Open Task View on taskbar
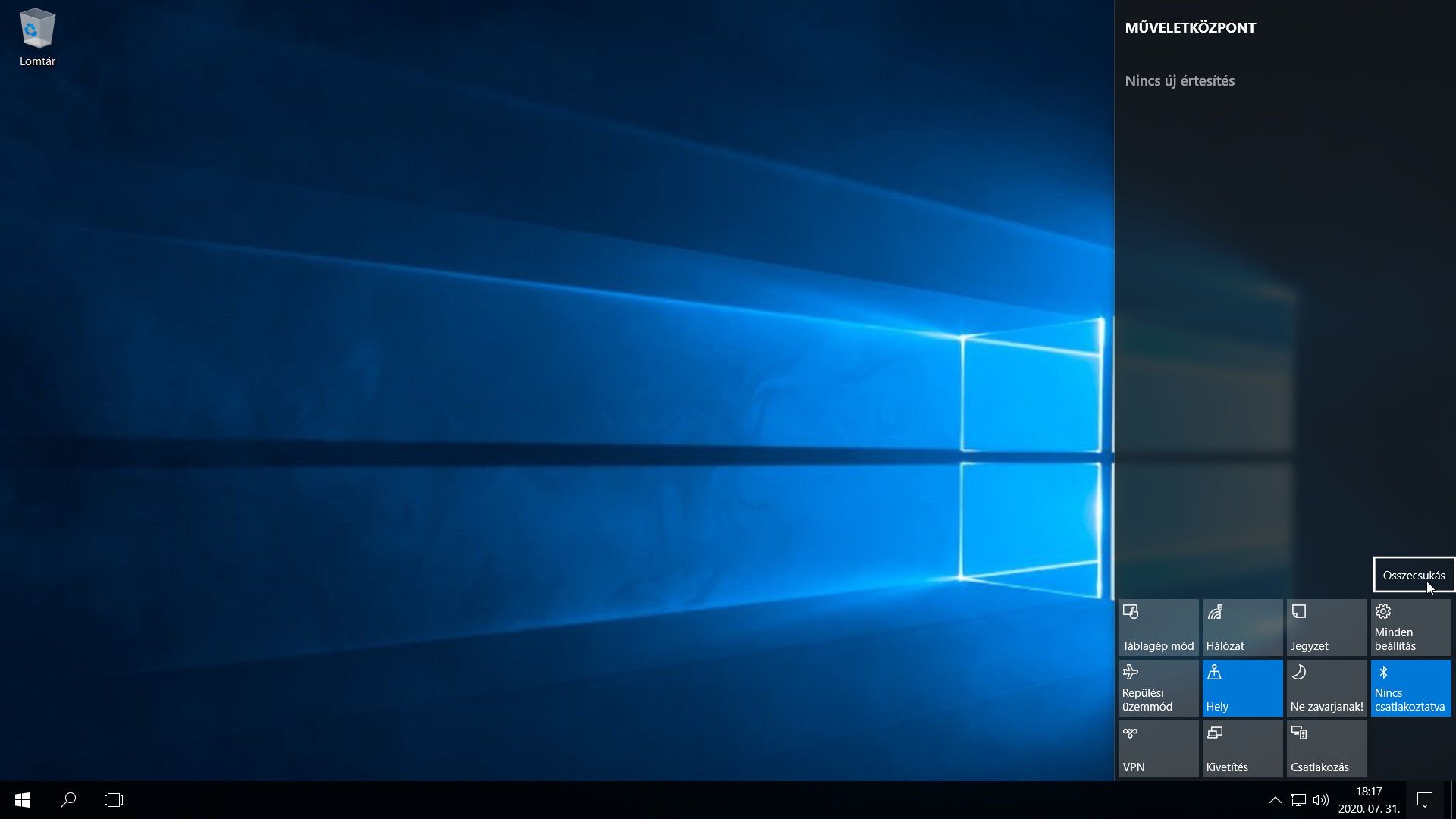Screen dimensions: 1456x819 coord(114,800)
